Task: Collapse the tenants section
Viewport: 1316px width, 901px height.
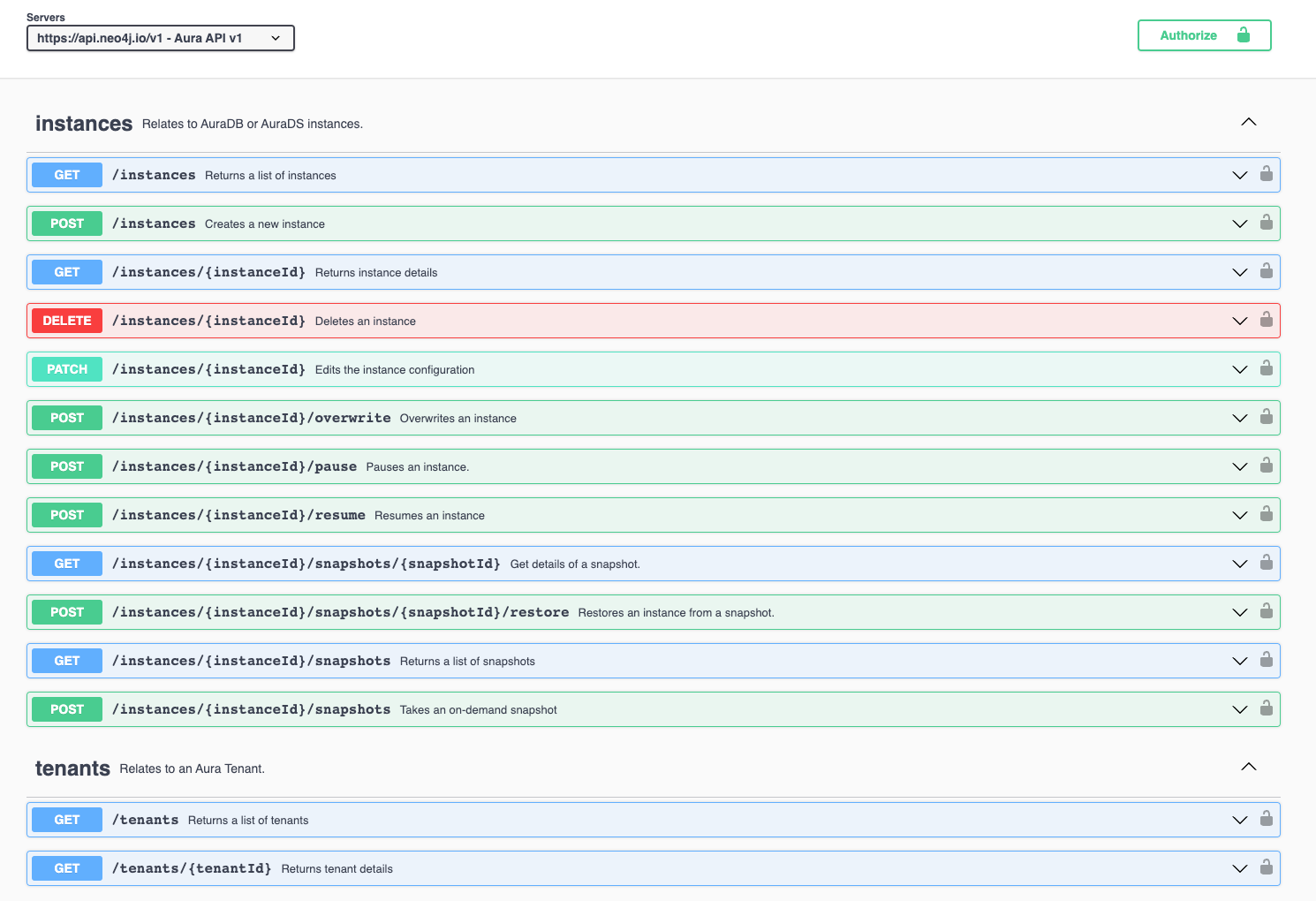Action: (1248, 767)
